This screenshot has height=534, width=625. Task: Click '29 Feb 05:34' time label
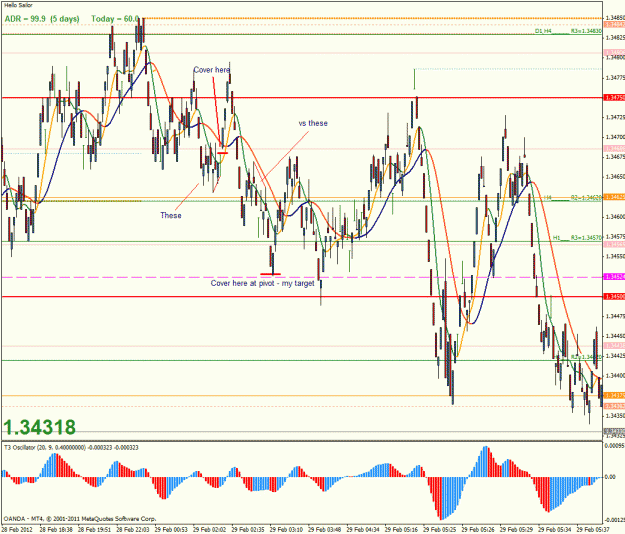554,530
